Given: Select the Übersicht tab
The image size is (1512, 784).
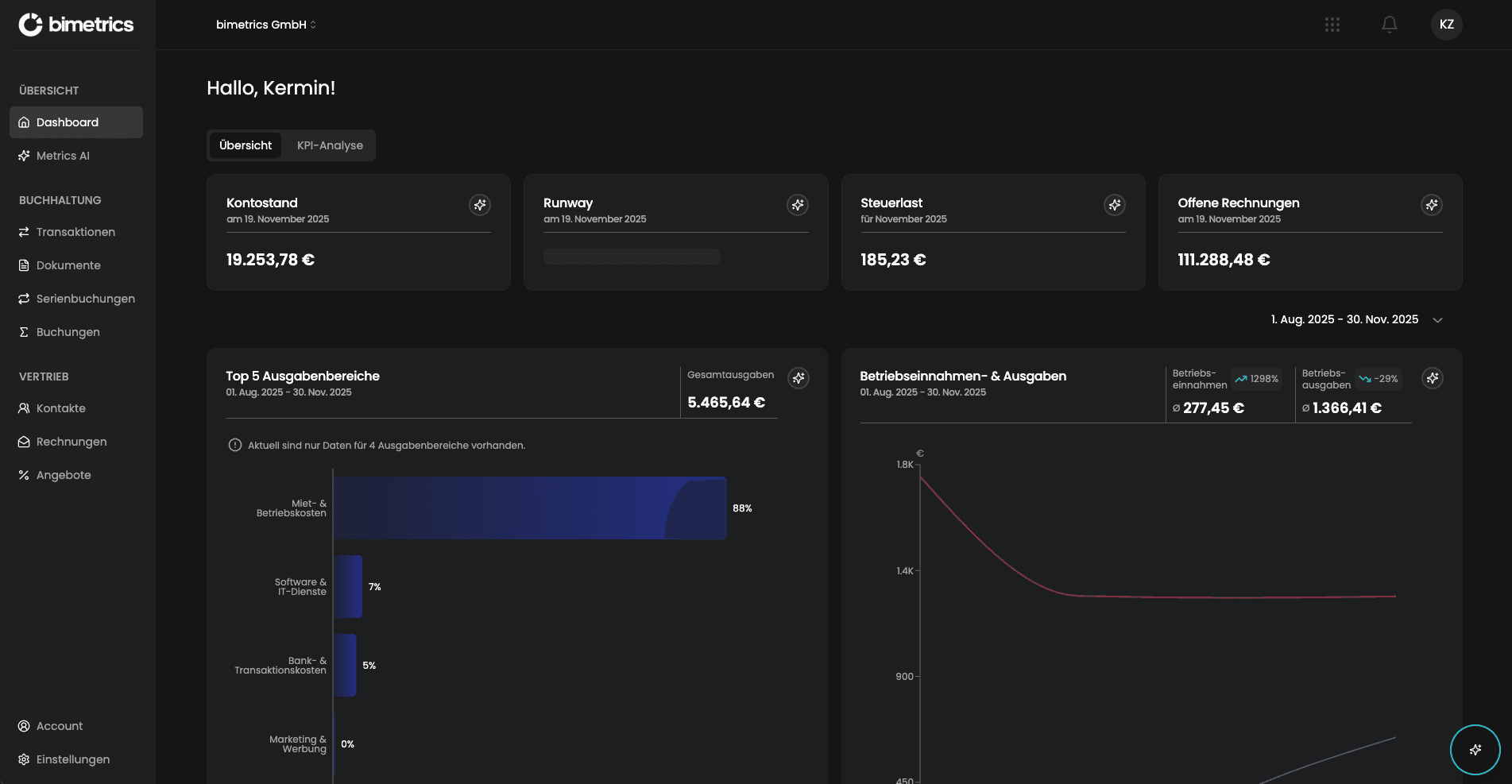Looking at the screenshot, I should click(246, 145).
